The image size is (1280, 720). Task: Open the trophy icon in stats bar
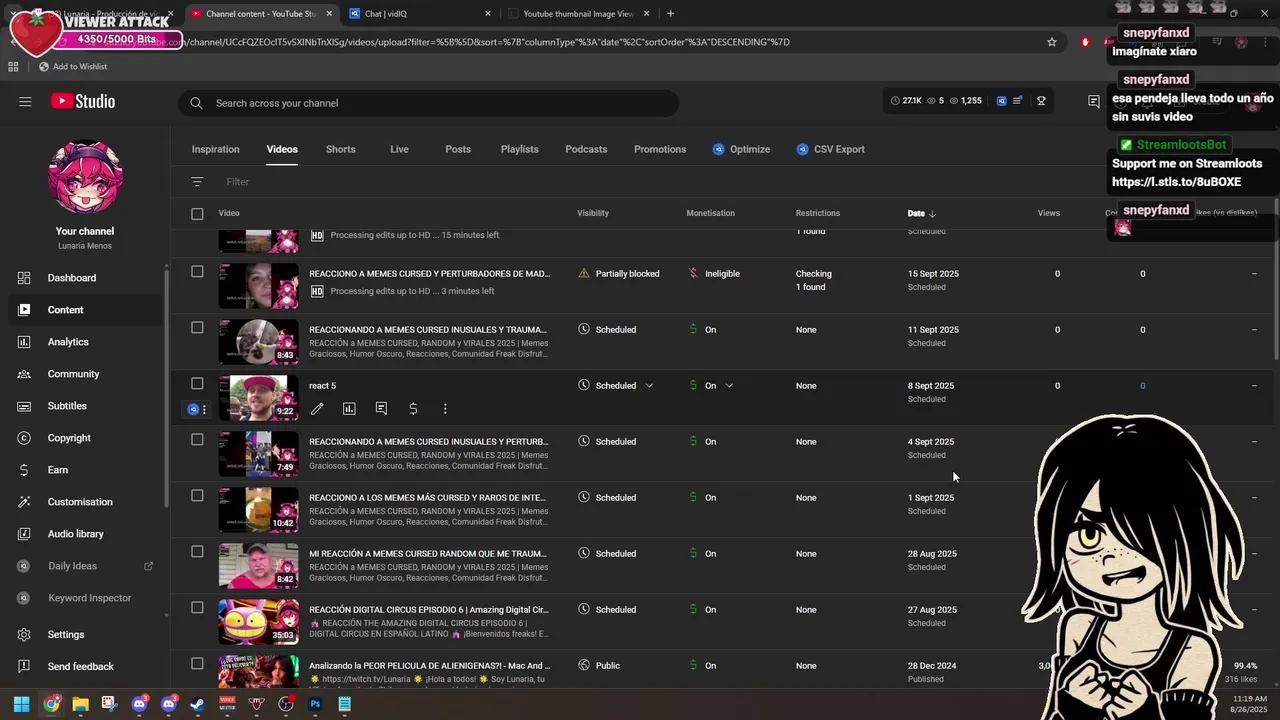[1041, 101]
